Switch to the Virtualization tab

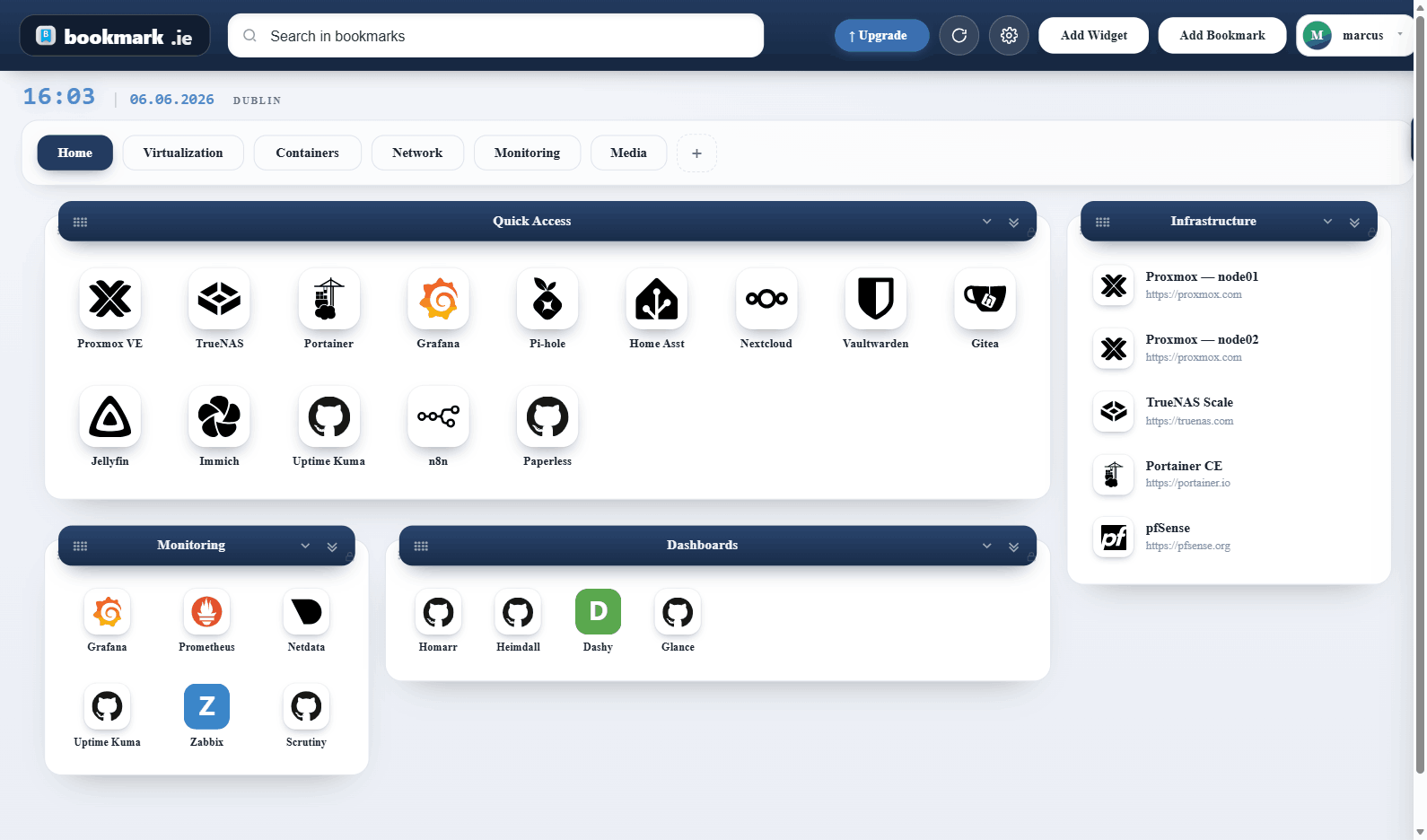(183, 153)
